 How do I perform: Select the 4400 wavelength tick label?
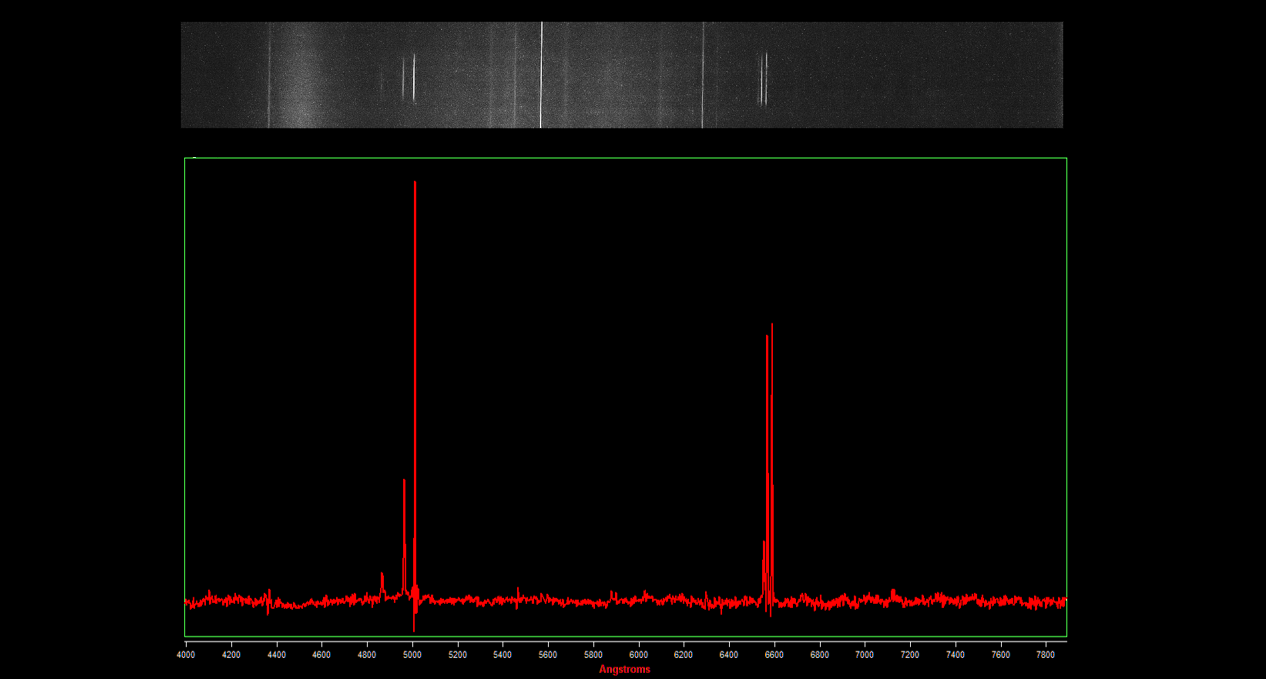(x=276, y=655)
